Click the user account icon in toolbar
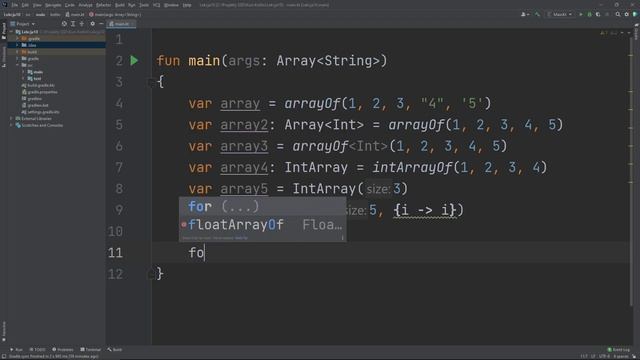640x360 pixels. tap(525, 14)
